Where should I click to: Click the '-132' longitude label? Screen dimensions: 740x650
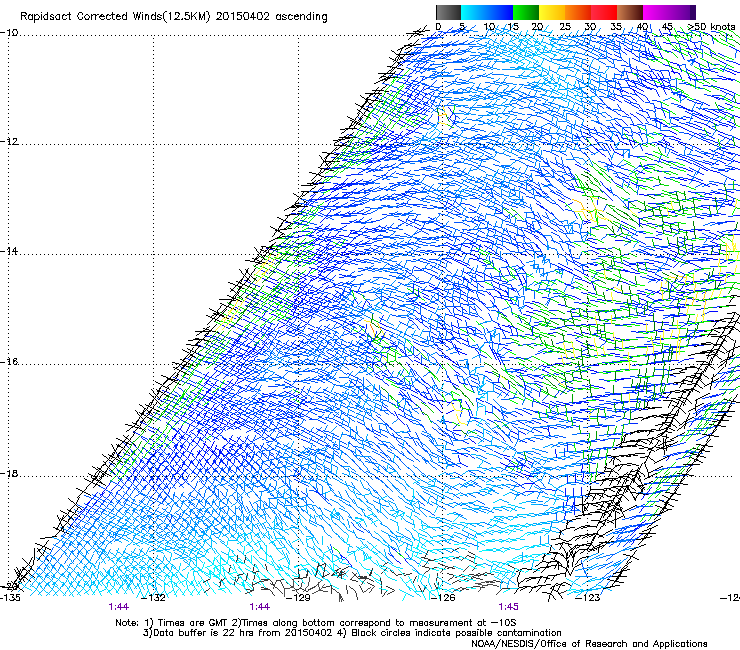[154, 598]
